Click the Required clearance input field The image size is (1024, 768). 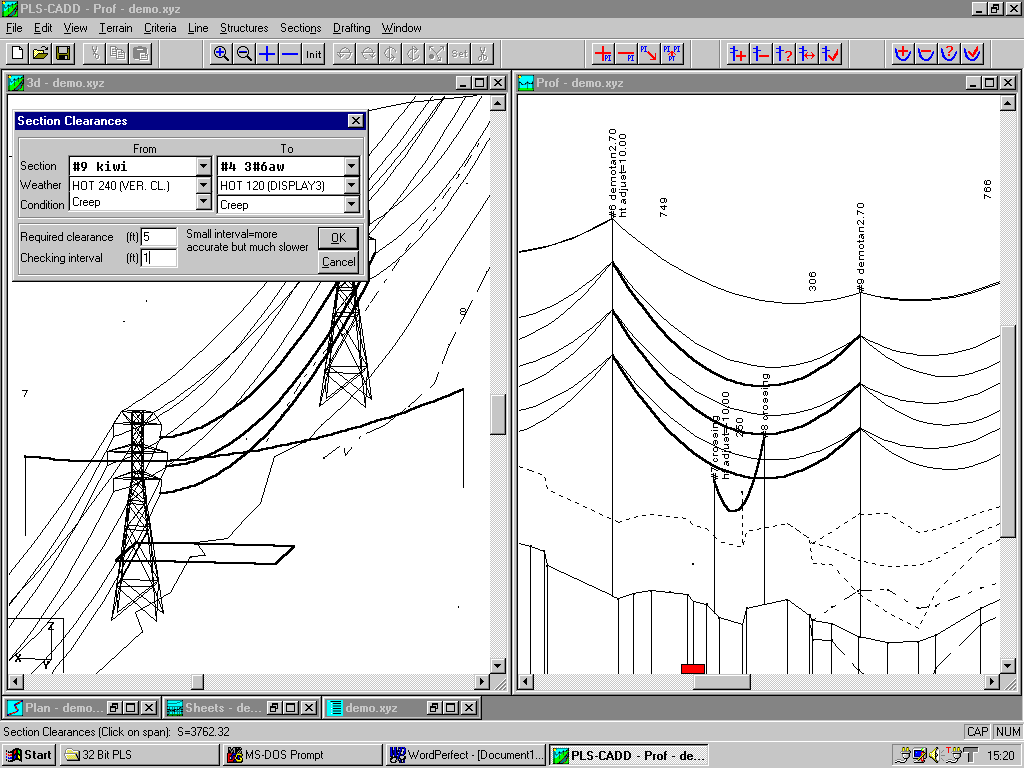[159, 236]
